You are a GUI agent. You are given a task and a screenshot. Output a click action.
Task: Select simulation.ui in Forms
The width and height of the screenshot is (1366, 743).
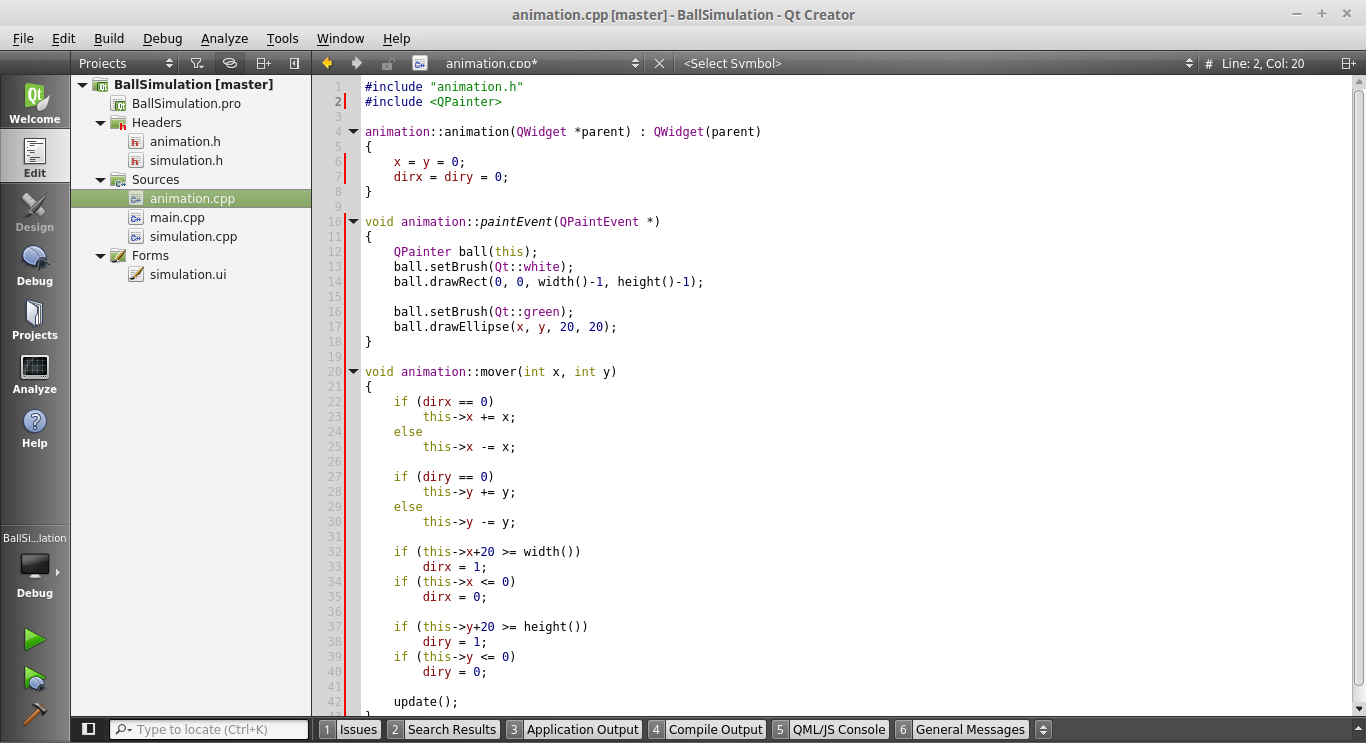click(188, 275)
